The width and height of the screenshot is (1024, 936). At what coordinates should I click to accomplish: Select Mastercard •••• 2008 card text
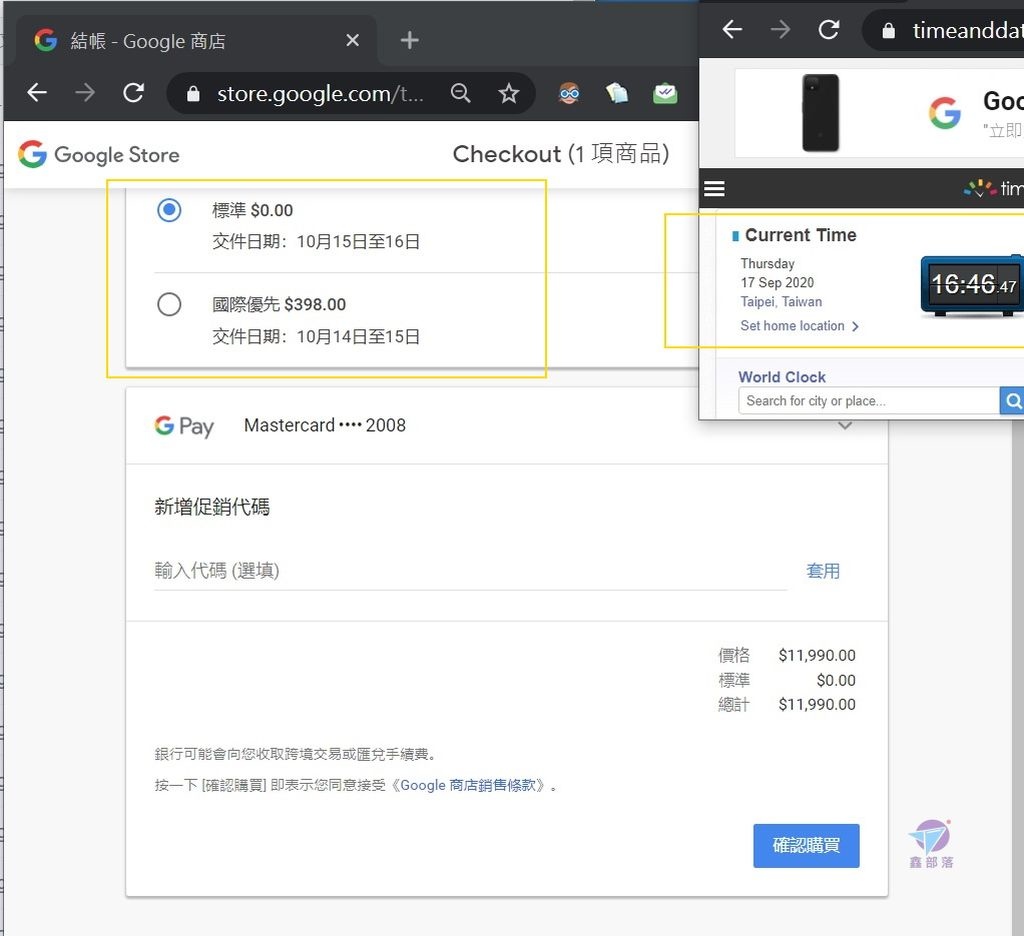pos(325,425)
